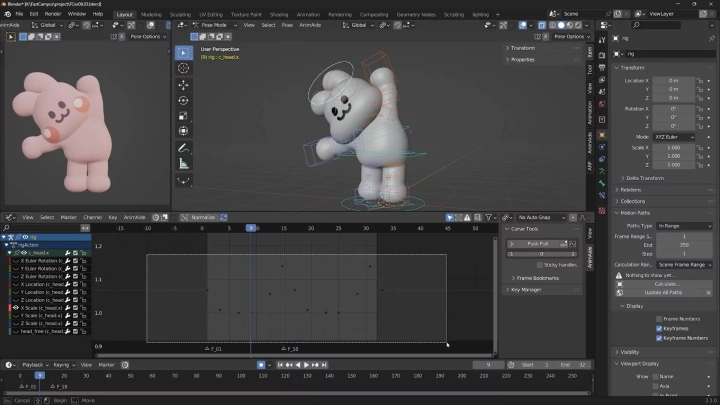Select the 3D Cursor tool

(x=183, y=68)
